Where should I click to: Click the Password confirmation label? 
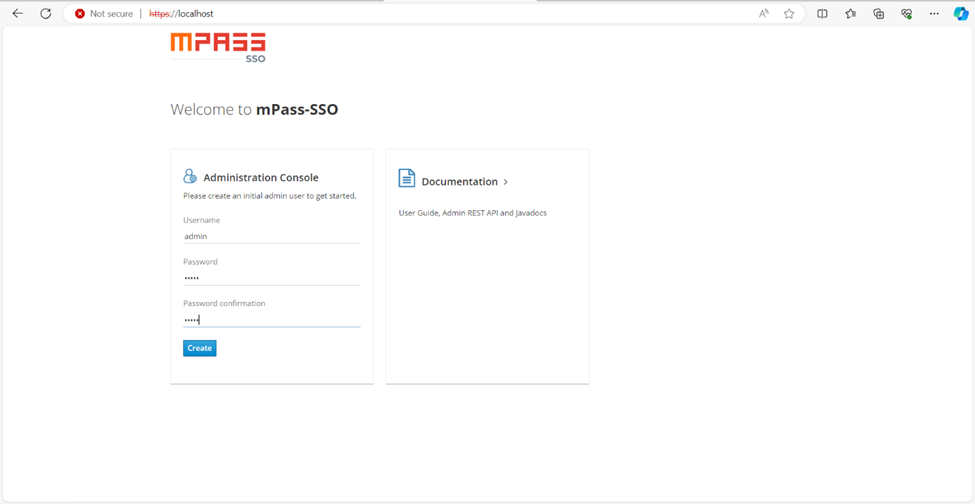[224, 303]
